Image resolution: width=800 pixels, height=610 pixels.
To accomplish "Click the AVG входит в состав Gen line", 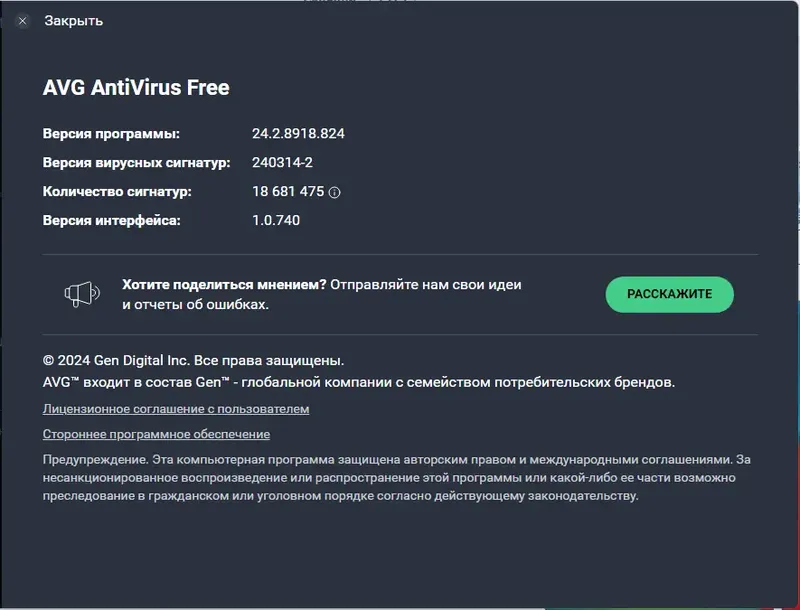I will (359, 382).
